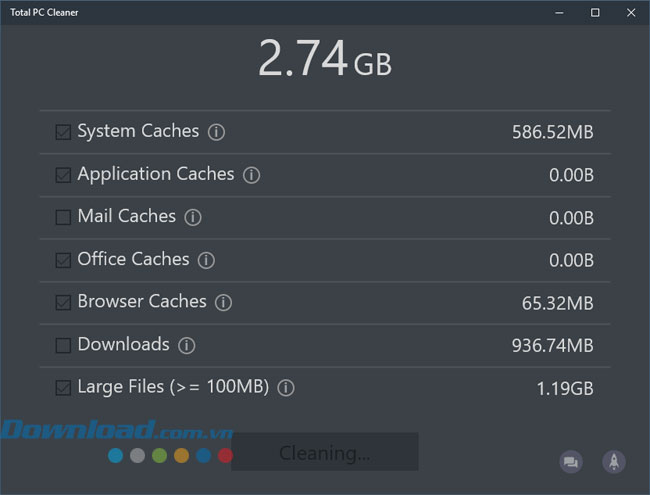
Task: Click the rocket boost icon
Action: click(614, 461)
